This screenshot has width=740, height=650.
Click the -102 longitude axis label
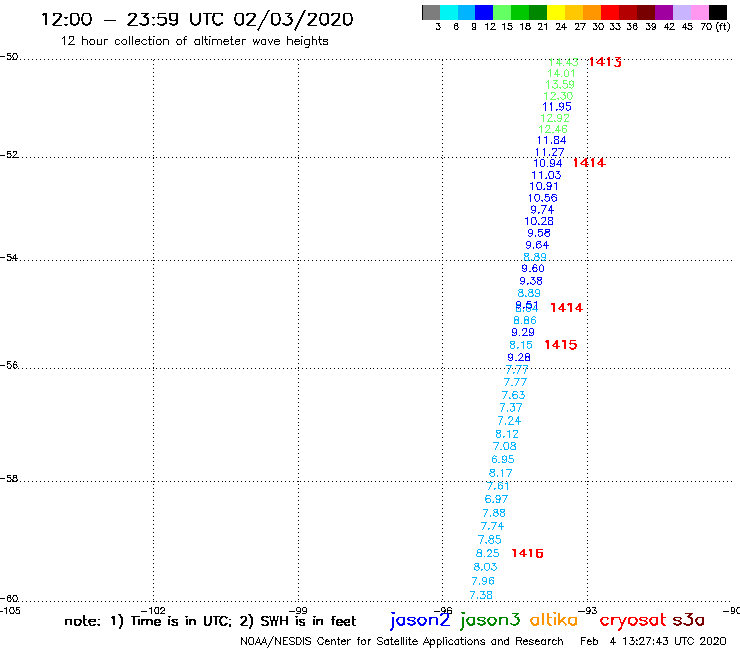click(153, 611)
